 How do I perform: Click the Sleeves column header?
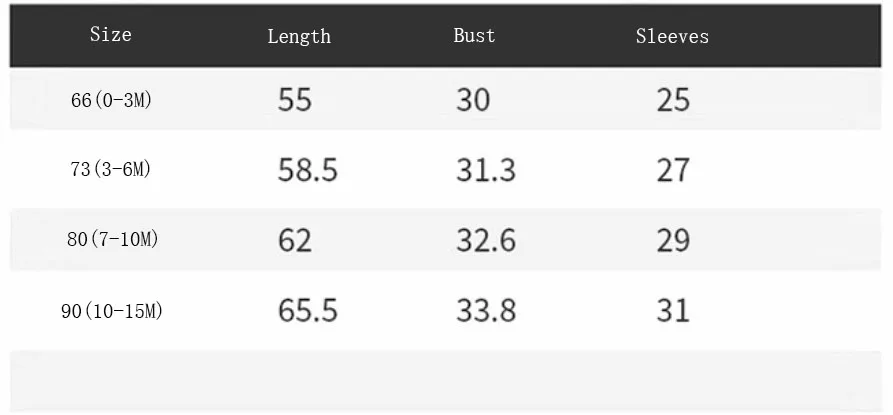[x=672, y=36]
